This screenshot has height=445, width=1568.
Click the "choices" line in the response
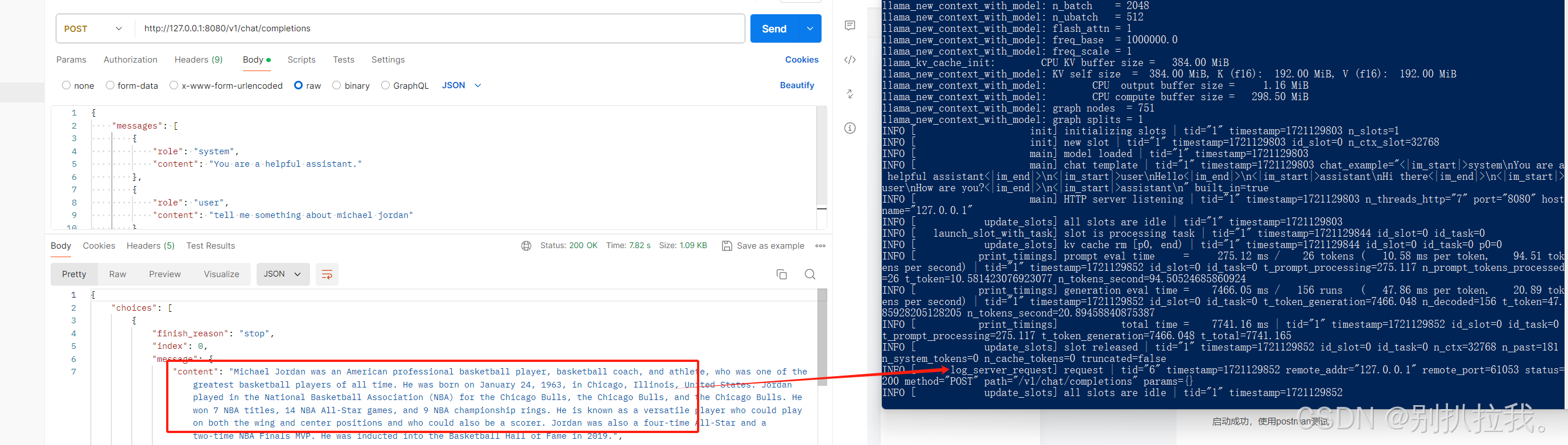coord(142,308)
